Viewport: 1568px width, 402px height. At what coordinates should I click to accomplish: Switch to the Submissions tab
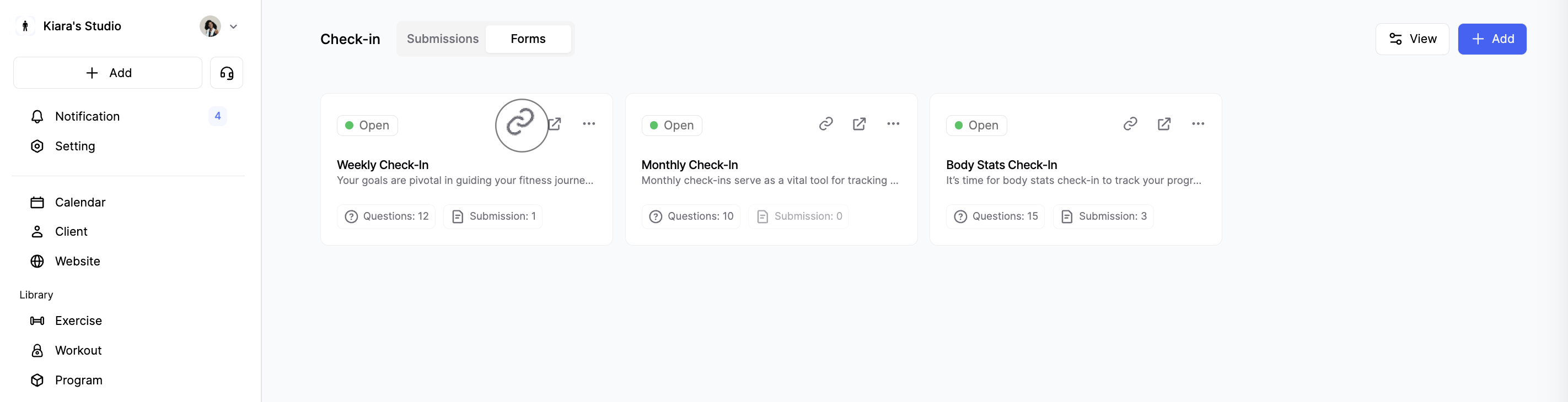[443, 39]
